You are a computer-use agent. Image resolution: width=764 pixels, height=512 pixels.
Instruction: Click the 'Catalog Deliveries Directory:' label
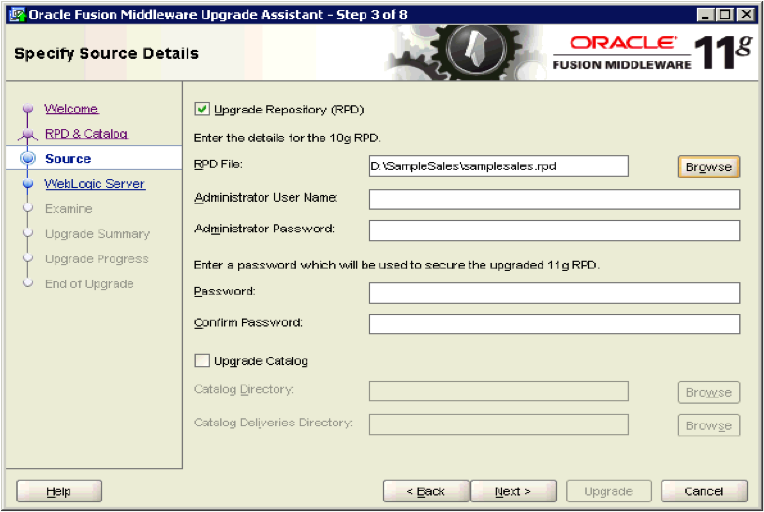pyautogui.click(x=273, y=422)
